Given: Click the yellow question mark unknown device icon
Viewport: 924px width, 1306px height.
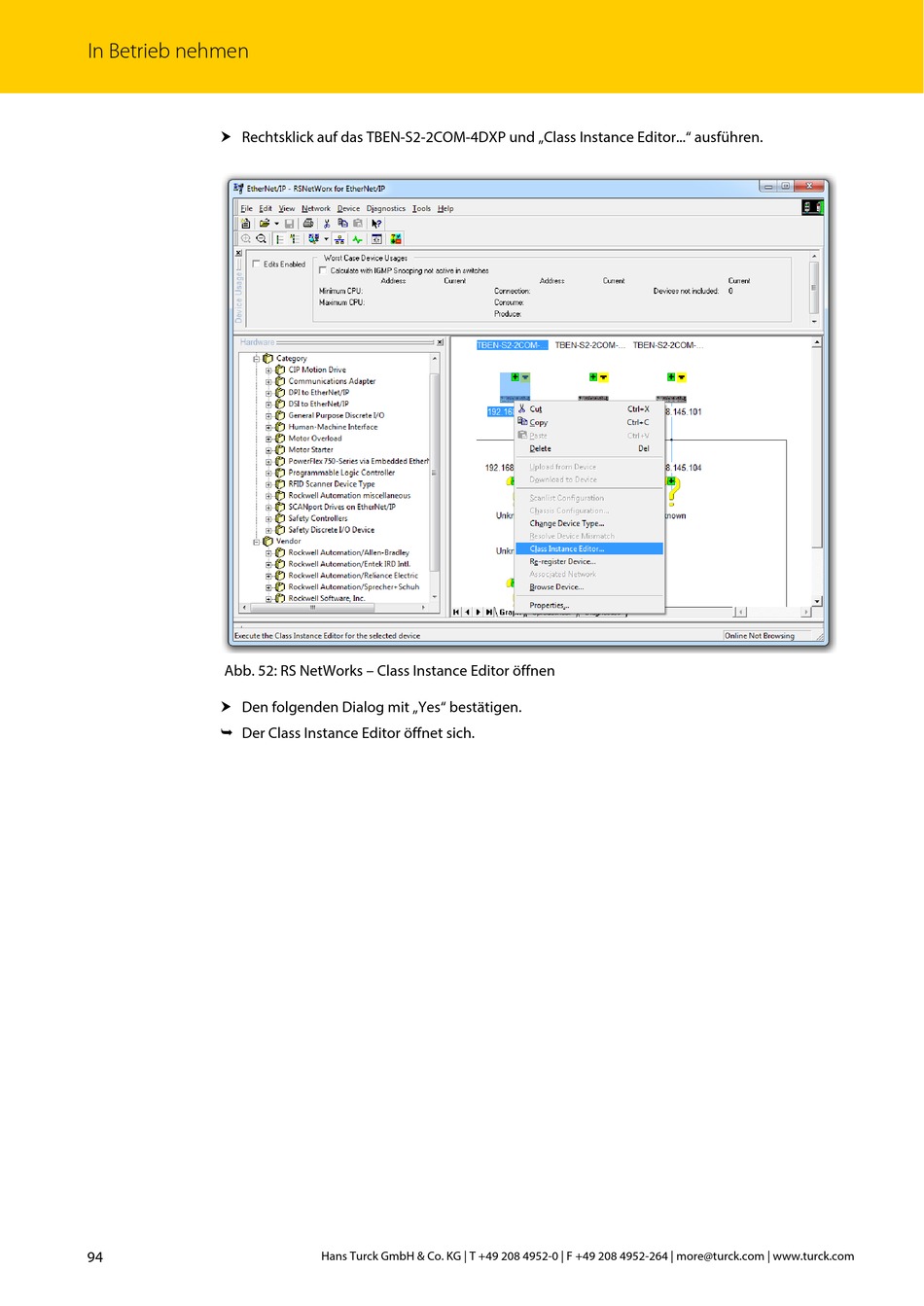Looking at the screenshot, I should (x=673, y=490).
